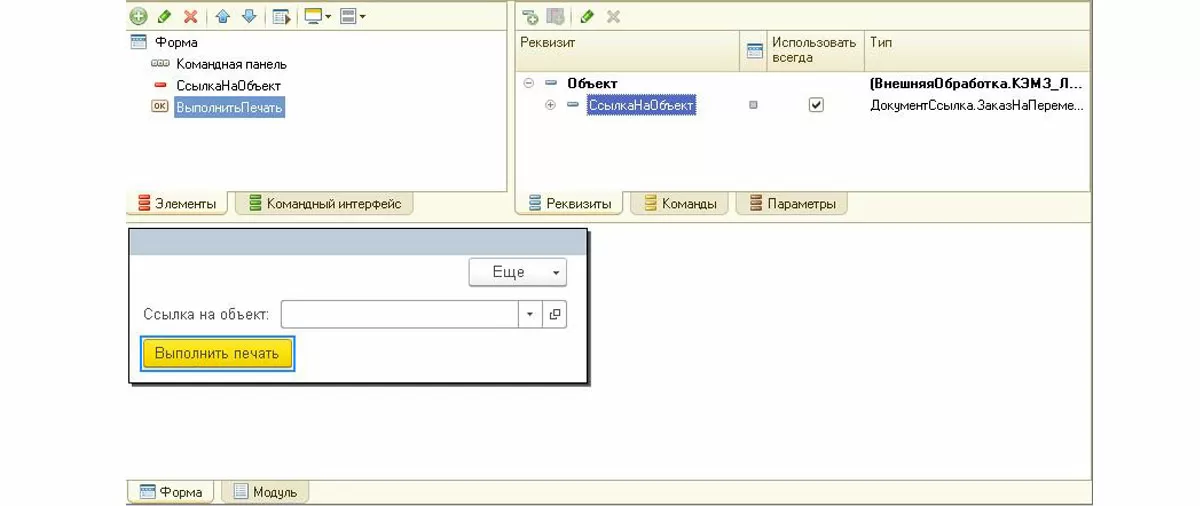Screen dimensions: 1200x506
Task: Toggle Использовать всегда checkbox for СсылкаНаОбъект
Action: [x=816, y=104]
